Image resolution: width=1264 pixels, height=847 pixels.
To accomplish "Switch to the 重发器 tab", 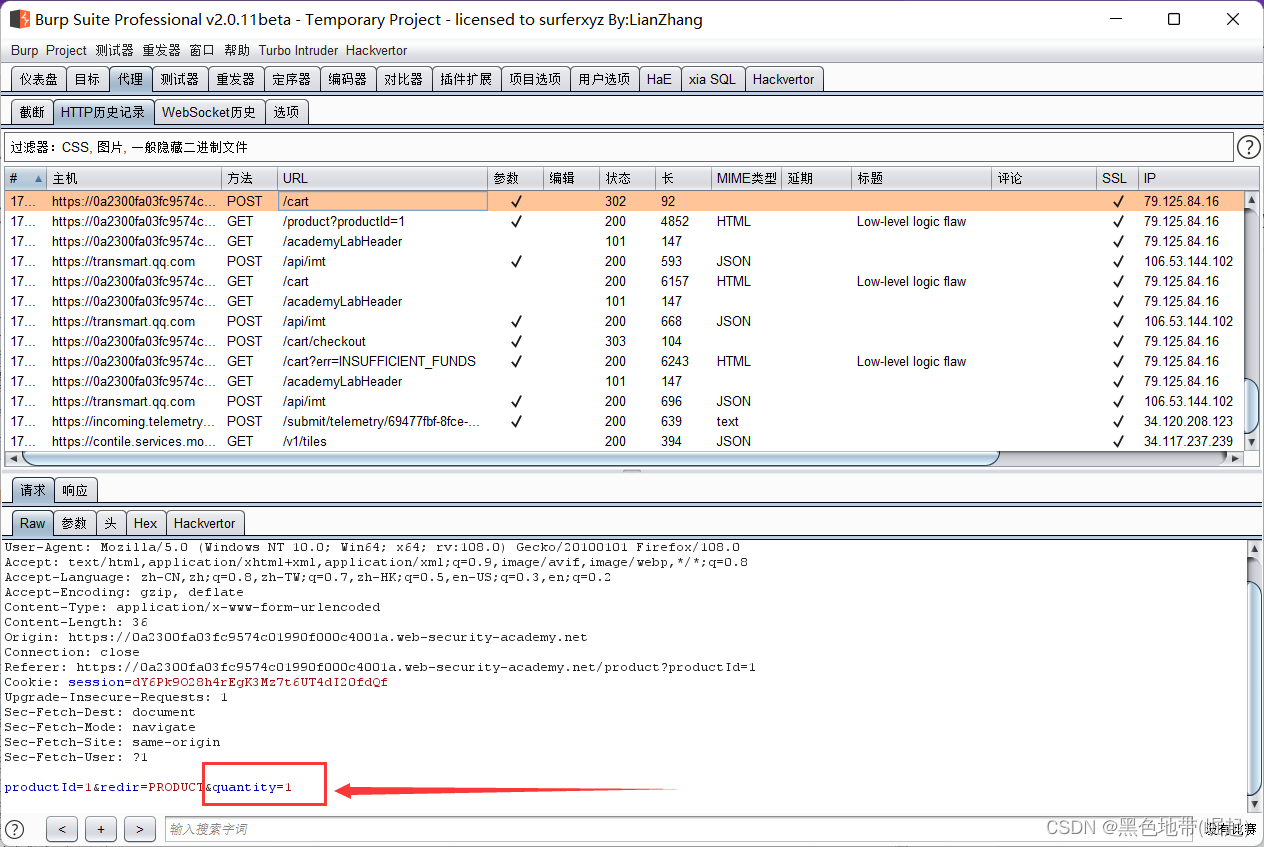I will click(236, 79).
